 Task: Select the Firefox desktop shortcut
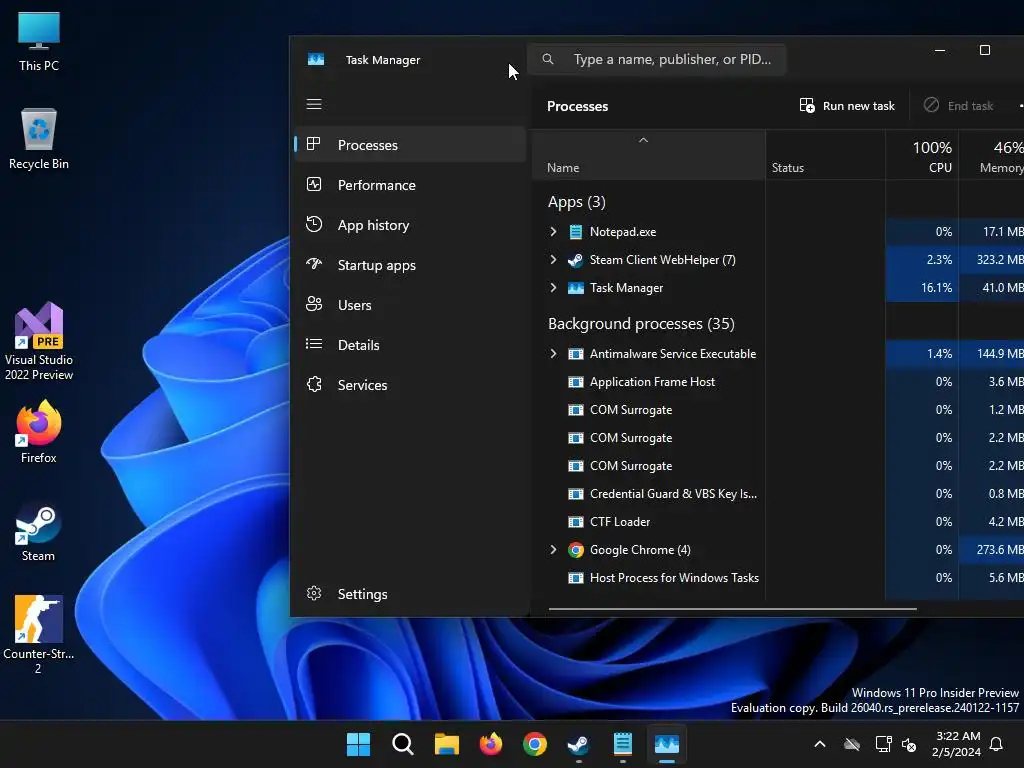tap(39, 432)
